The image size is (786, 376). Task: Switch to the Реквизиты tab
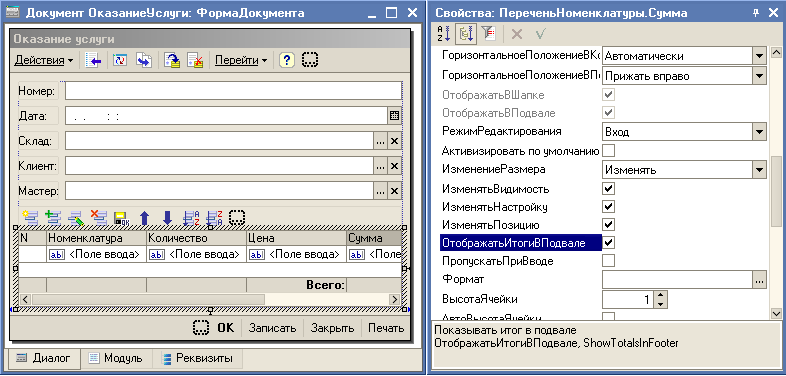(x=198, y=358)
